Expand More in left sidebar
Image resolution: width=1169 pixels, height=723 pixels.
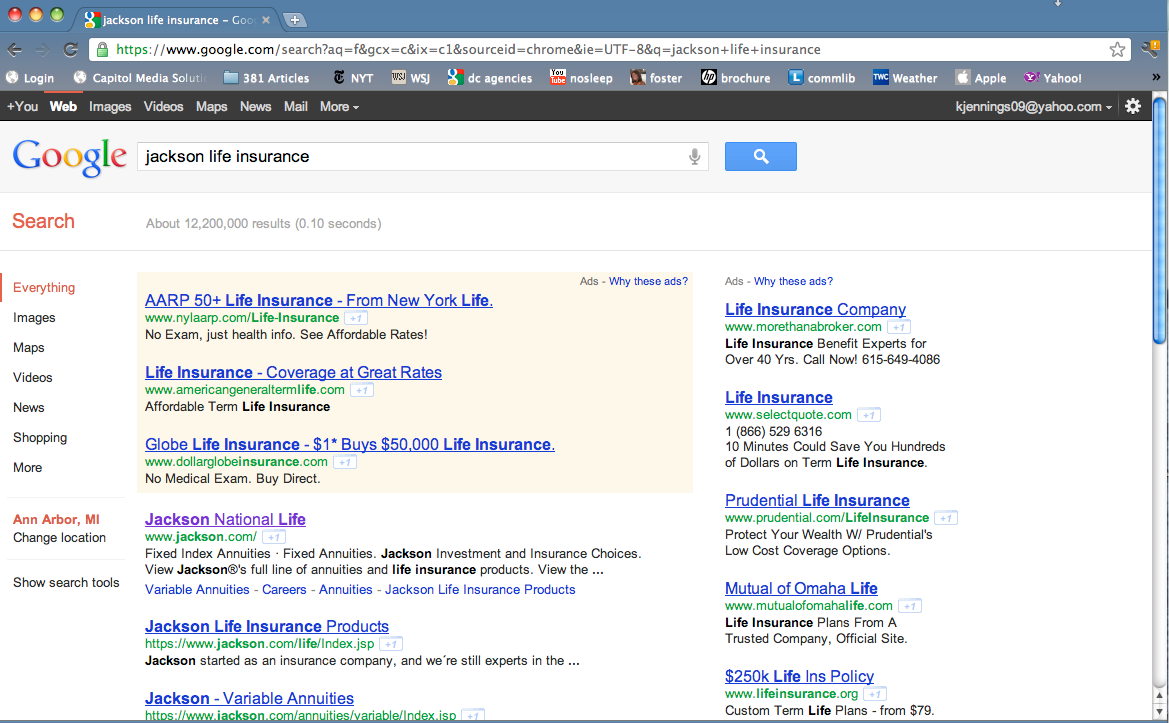28,467
